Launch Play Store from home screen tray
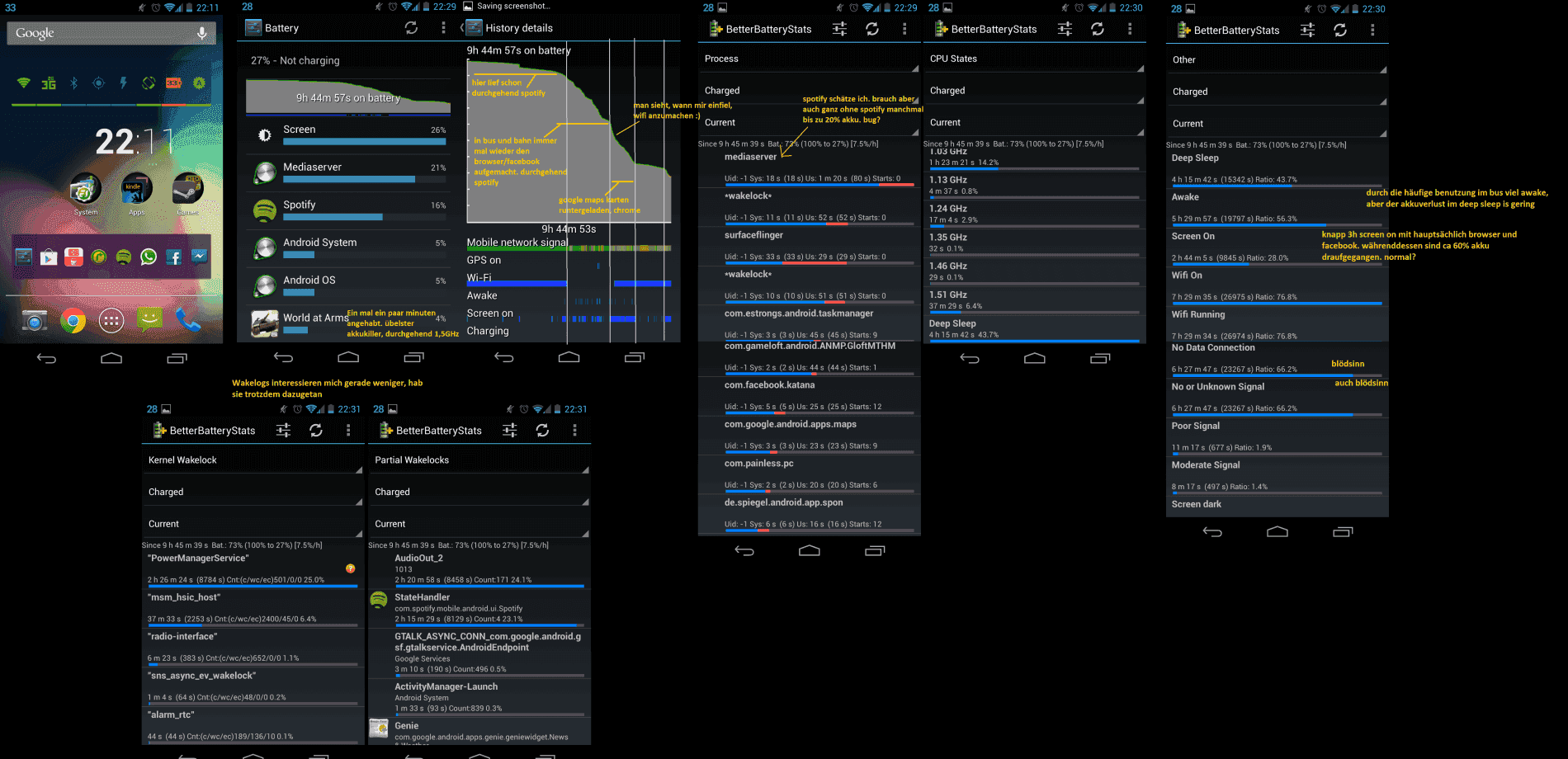1568x759 pixels. click(x=49, y=257)
